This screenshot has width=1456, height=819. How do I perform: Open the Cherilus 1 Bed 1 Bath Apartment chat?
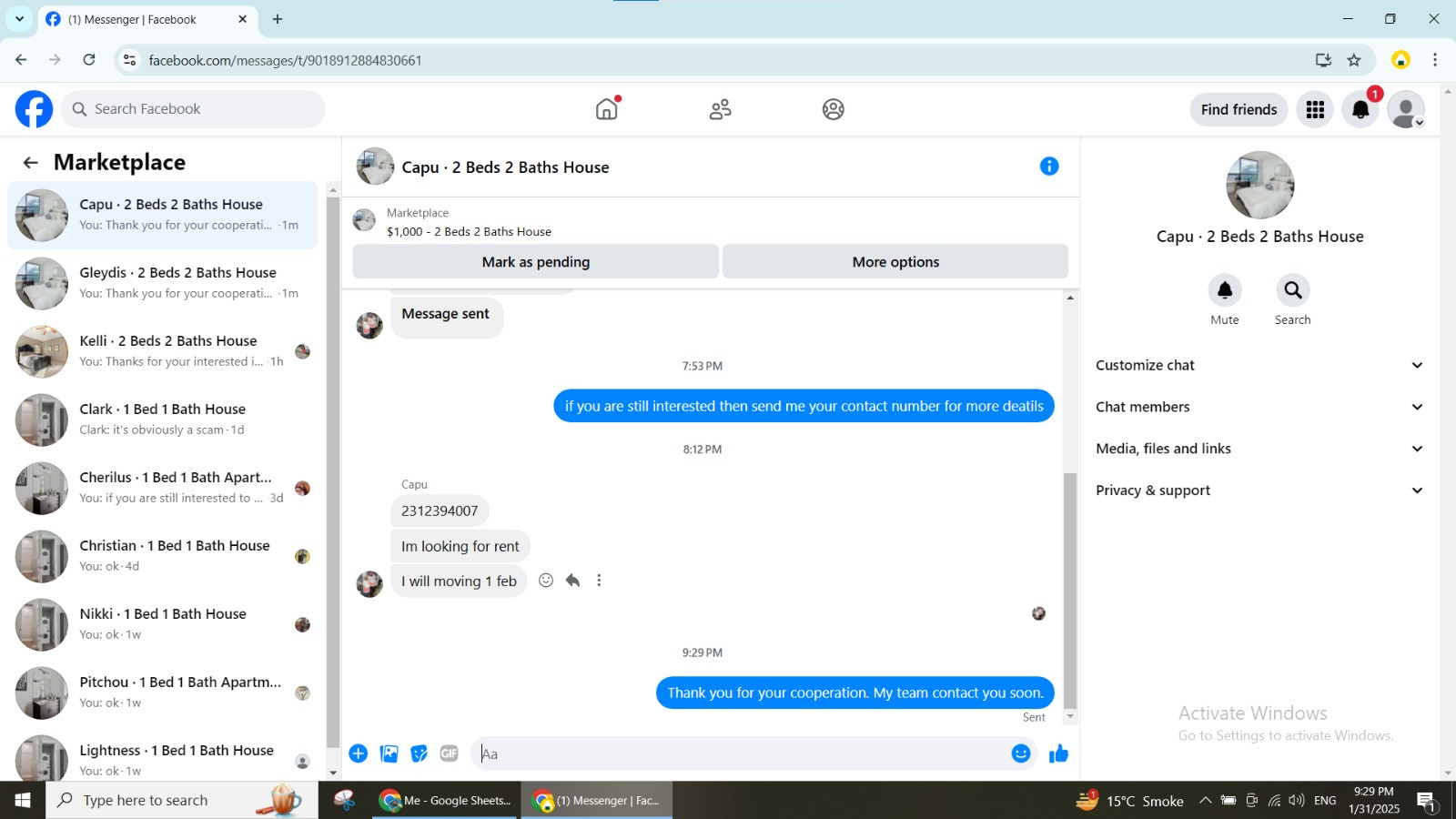163,488
